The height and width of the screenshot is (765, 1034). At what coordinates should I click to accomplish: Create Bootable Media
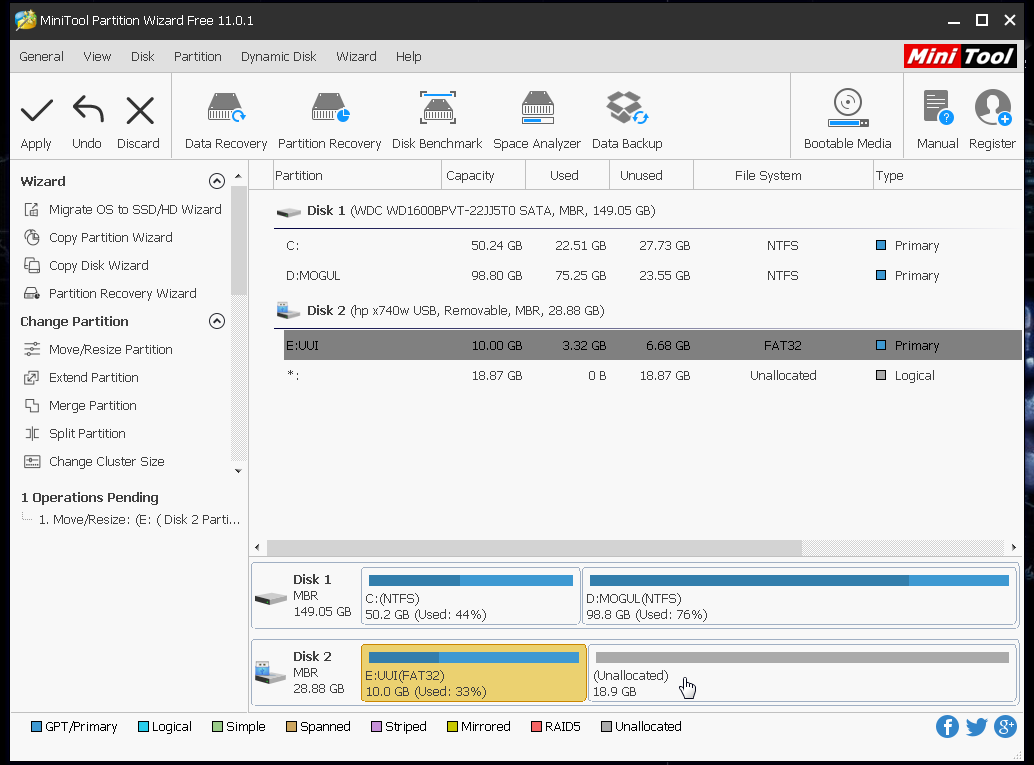click(847, 119)
